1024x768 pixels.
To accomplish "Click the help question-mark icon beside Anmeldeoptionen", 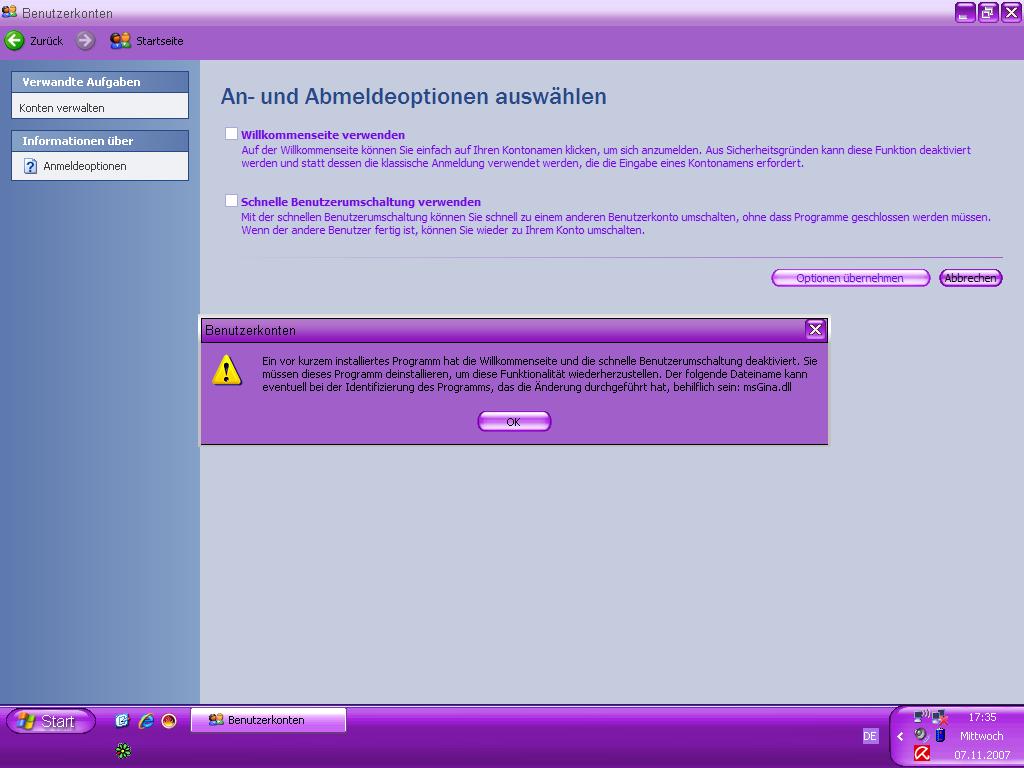I will point(31,166).
